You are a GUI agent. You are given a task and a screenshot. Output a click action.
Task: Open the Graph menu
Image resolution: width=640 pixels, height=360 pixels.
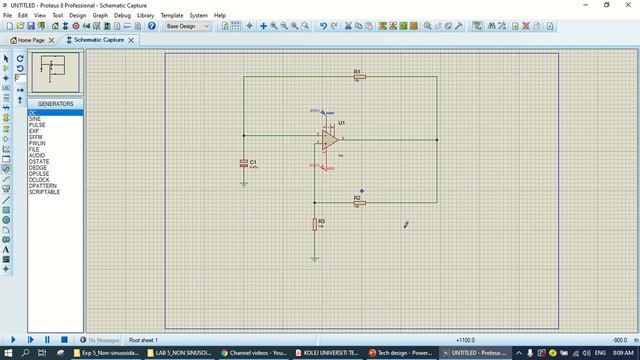(100, 15)
